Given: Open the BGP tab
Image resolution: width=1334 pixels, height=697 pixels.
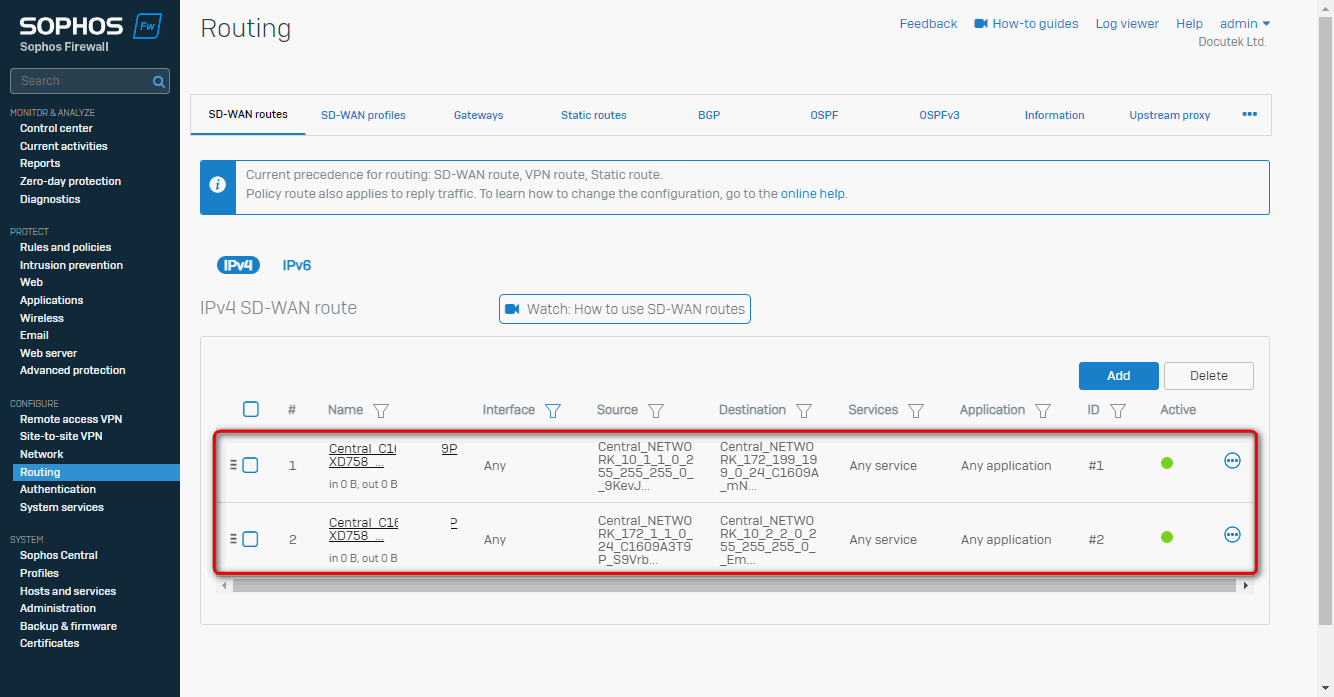Looking at the screenshot, I should tap(709, 115).
